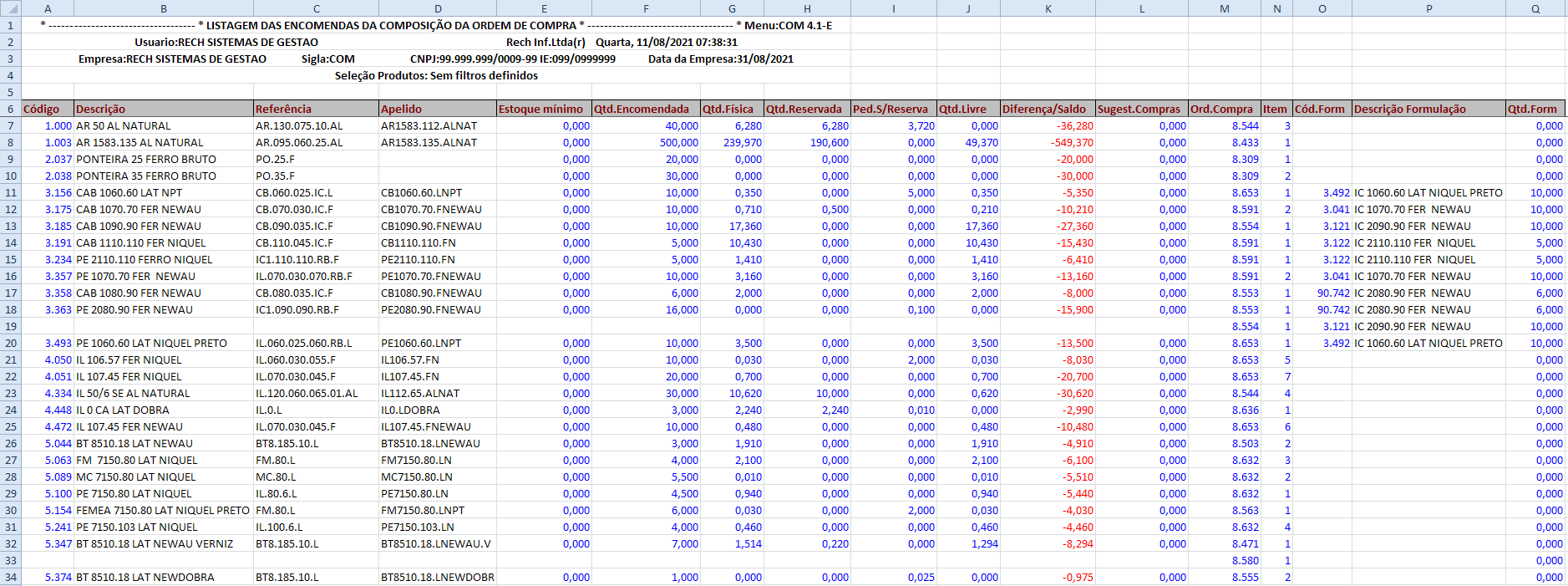Select the reference cell IL.120.060.065.01.AL
This screenshot has height=586, width=1568.
tap(307, 393)
